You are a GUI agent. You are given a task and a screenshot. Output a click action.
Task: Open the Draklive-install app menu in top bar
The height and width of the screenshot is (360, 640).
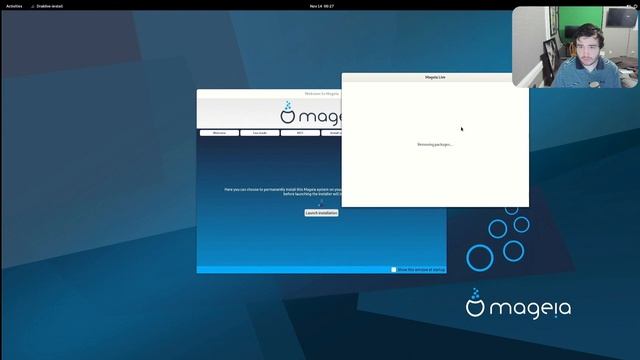(47, 6)
